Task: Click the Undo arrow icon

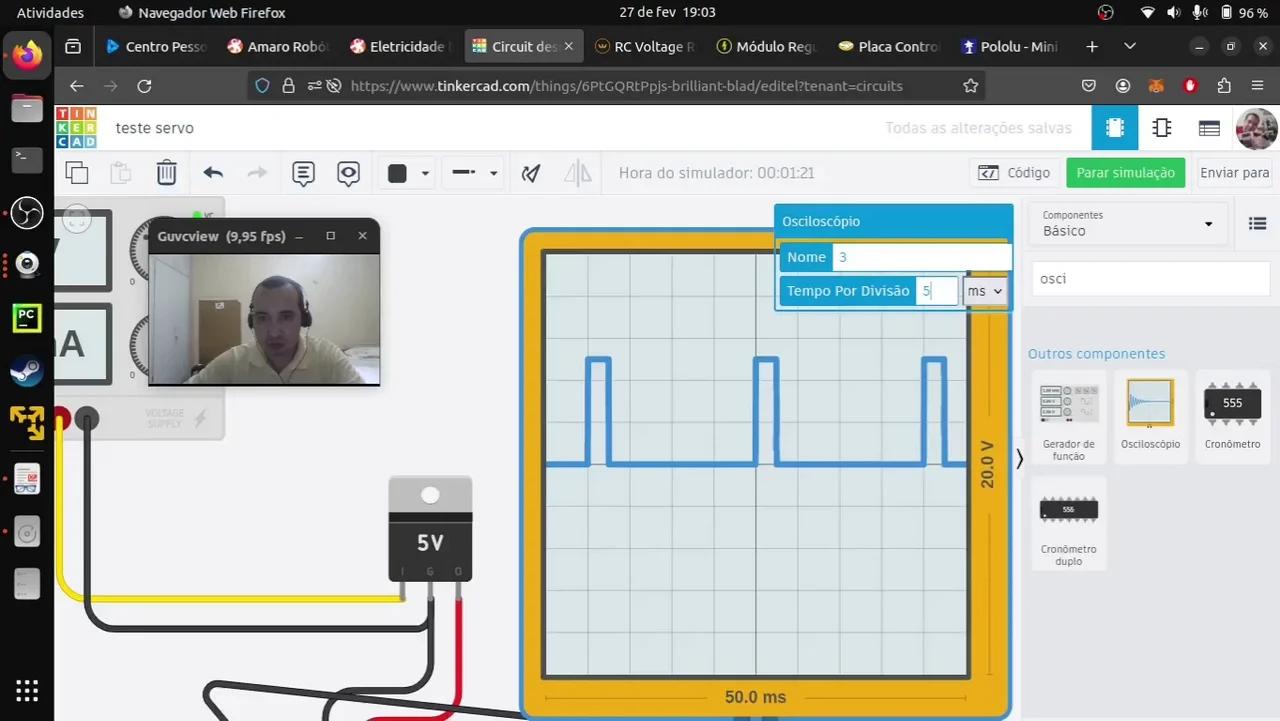Action: [212, 172]
